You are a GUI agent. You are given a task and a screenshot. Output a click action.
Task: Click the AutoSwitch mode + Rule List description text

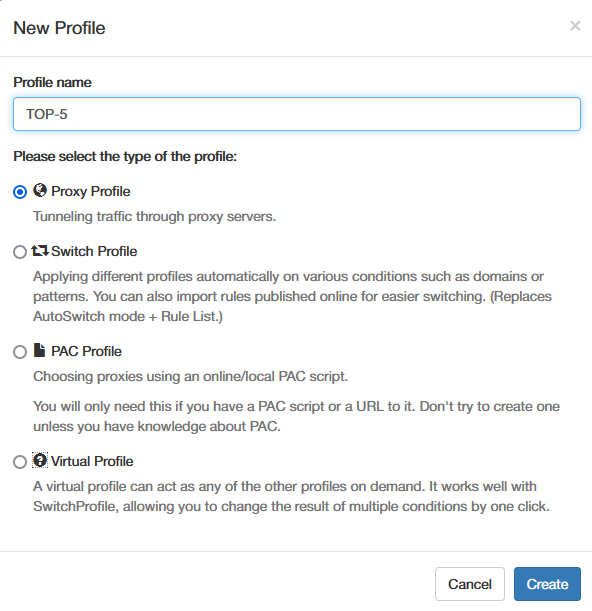click(x=127, y=316)
